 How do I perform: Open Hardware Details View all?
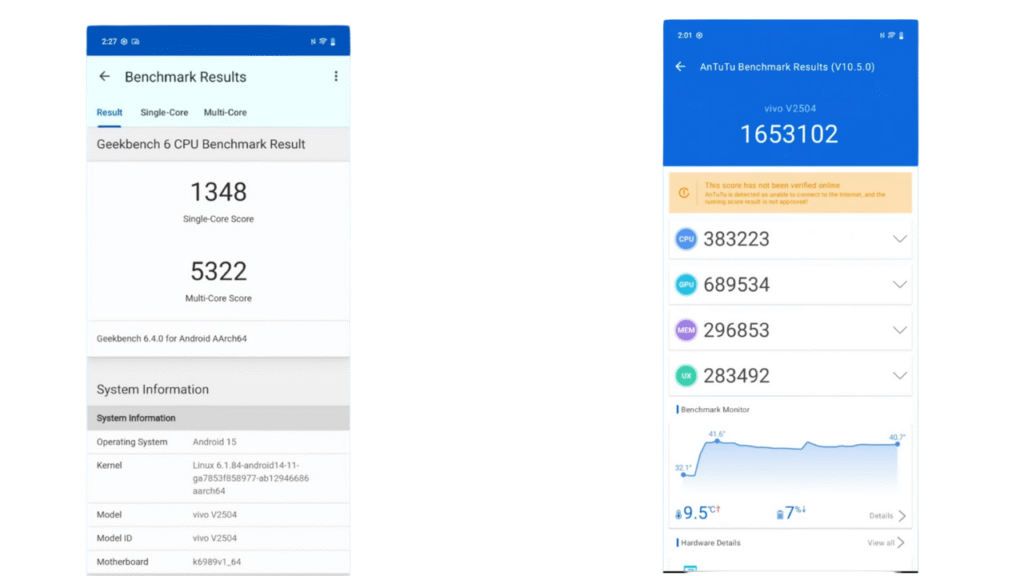886,543
